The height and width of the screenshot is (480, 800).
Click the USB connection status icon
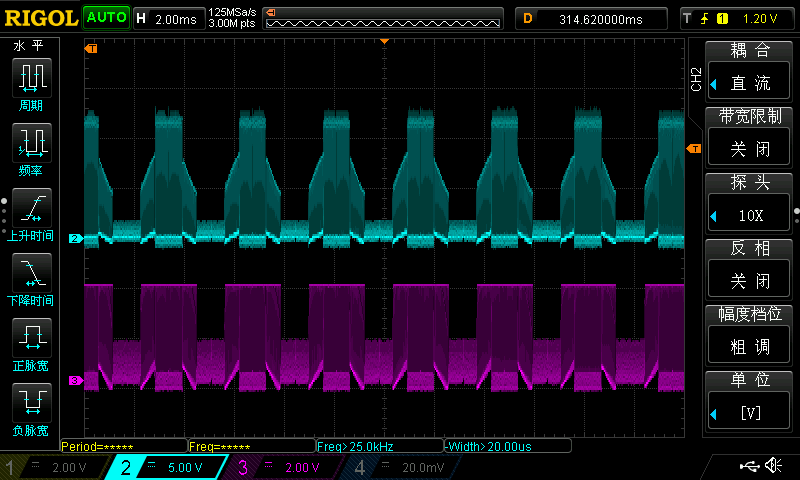pos(749,465)
